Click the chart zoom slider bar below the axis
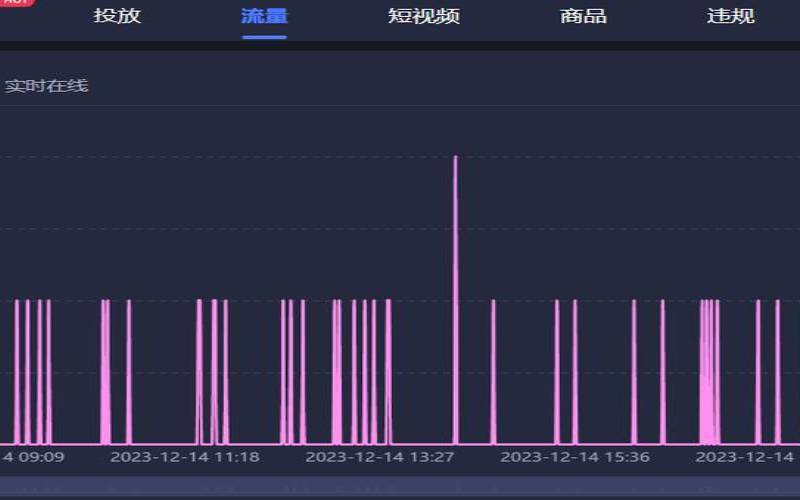 click(x=400, y=485)
